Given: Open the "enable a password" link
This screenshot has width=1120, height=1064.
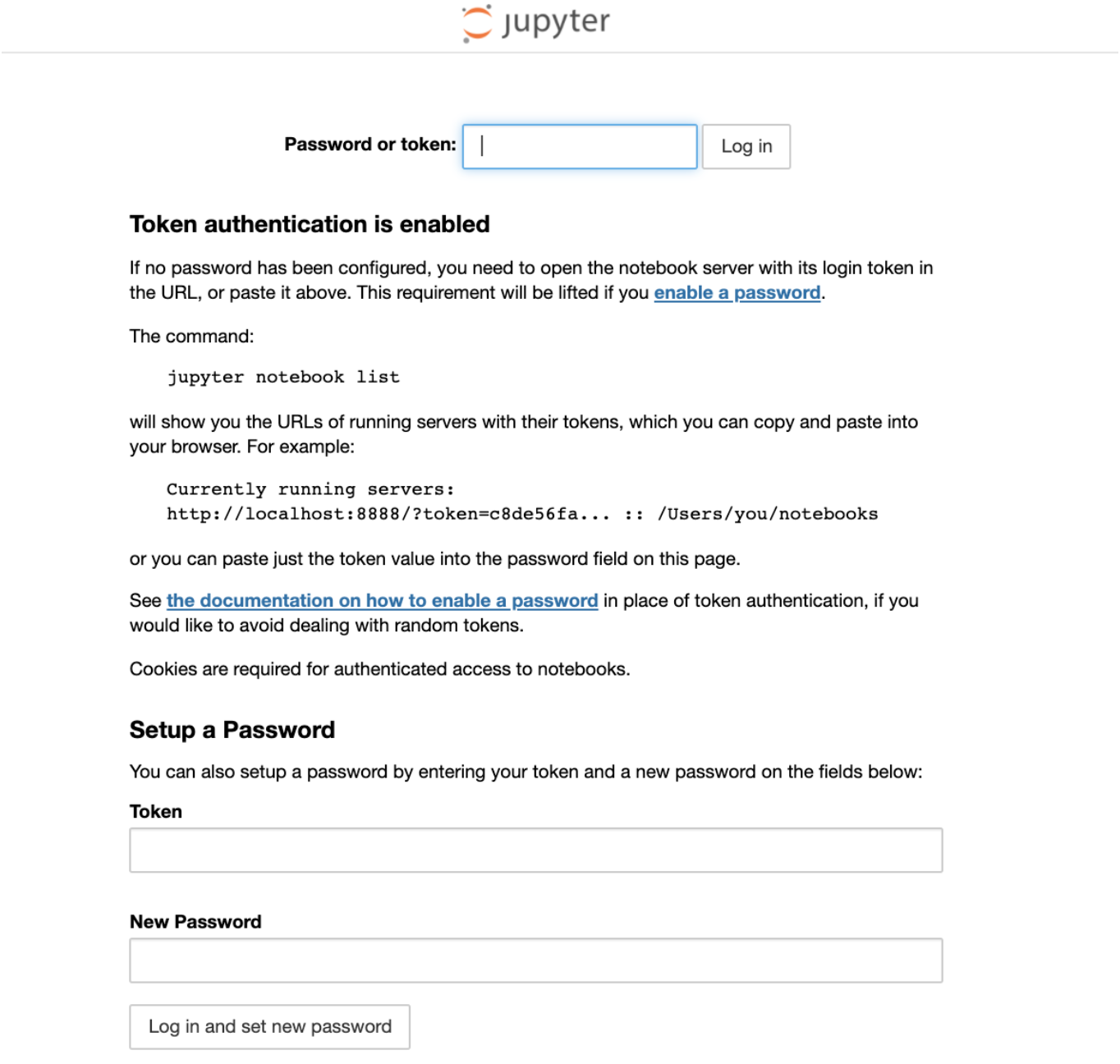Looking at the screenshot, I should pyautogui.click(x=737, y=293).
